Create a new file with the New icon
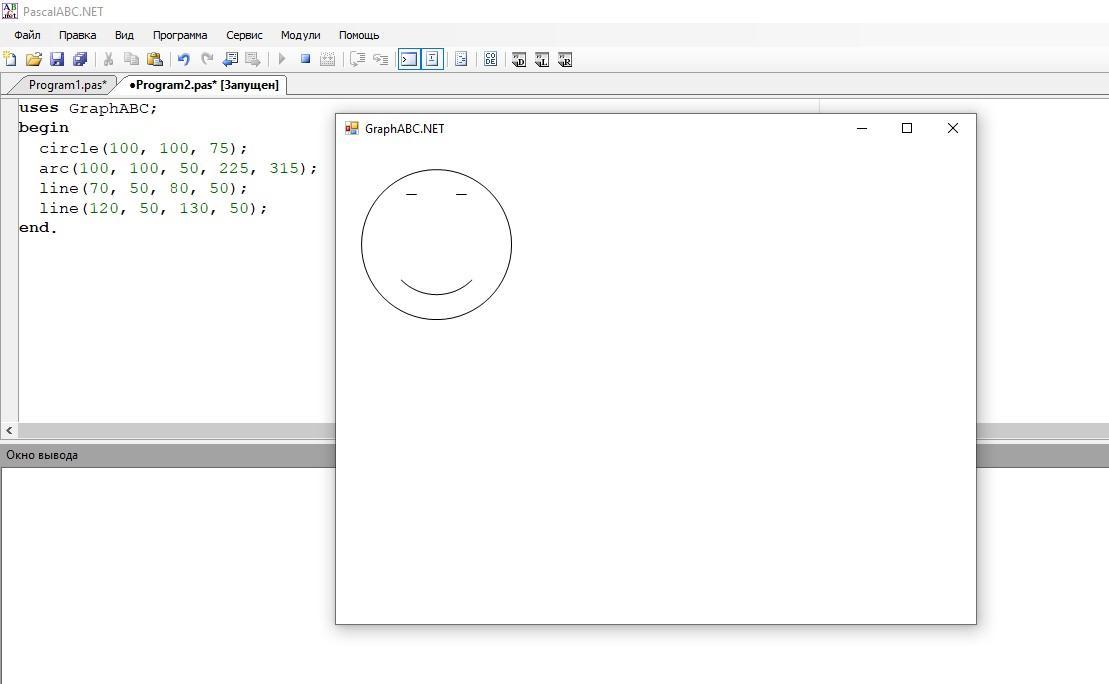 11,59
